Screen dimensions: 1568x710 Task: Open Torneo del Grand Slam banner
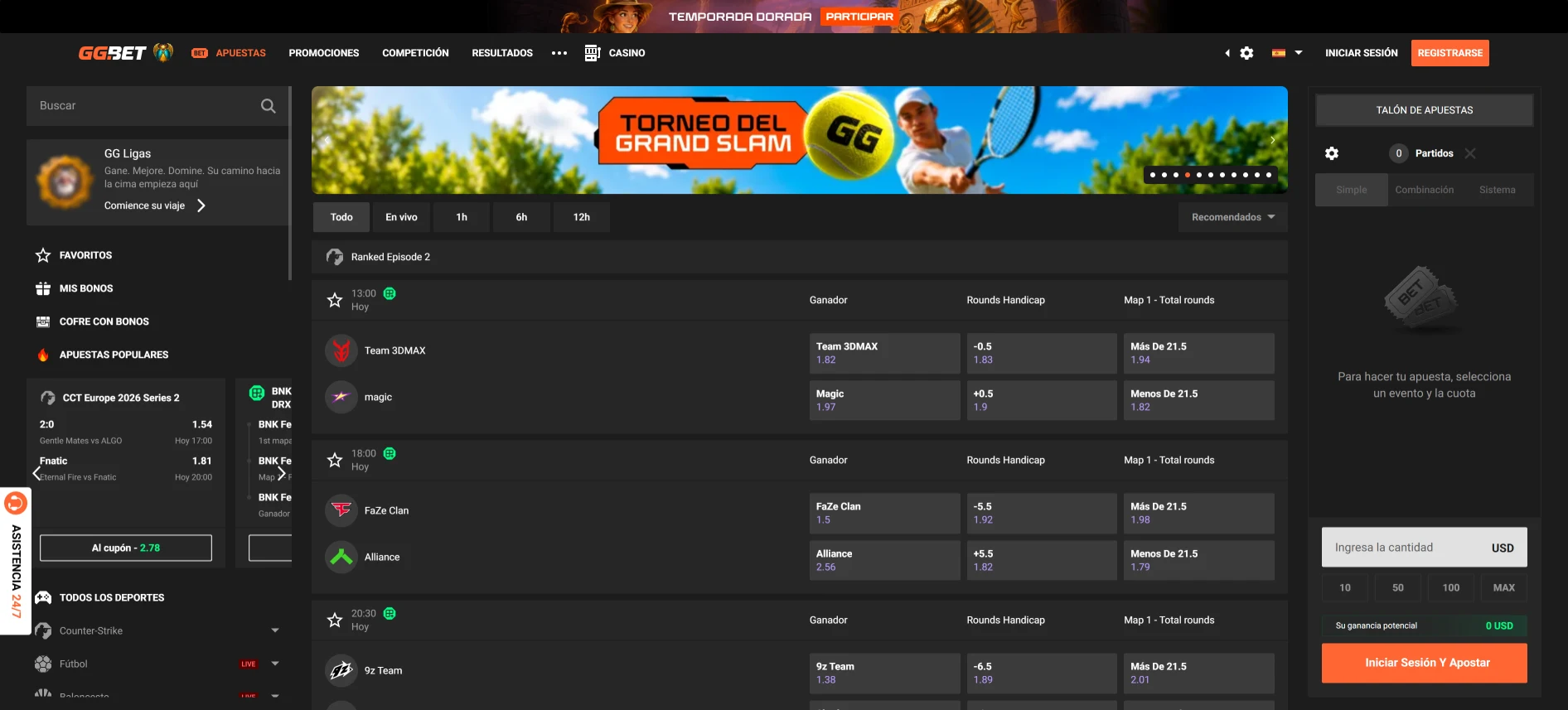click(799, 140)
